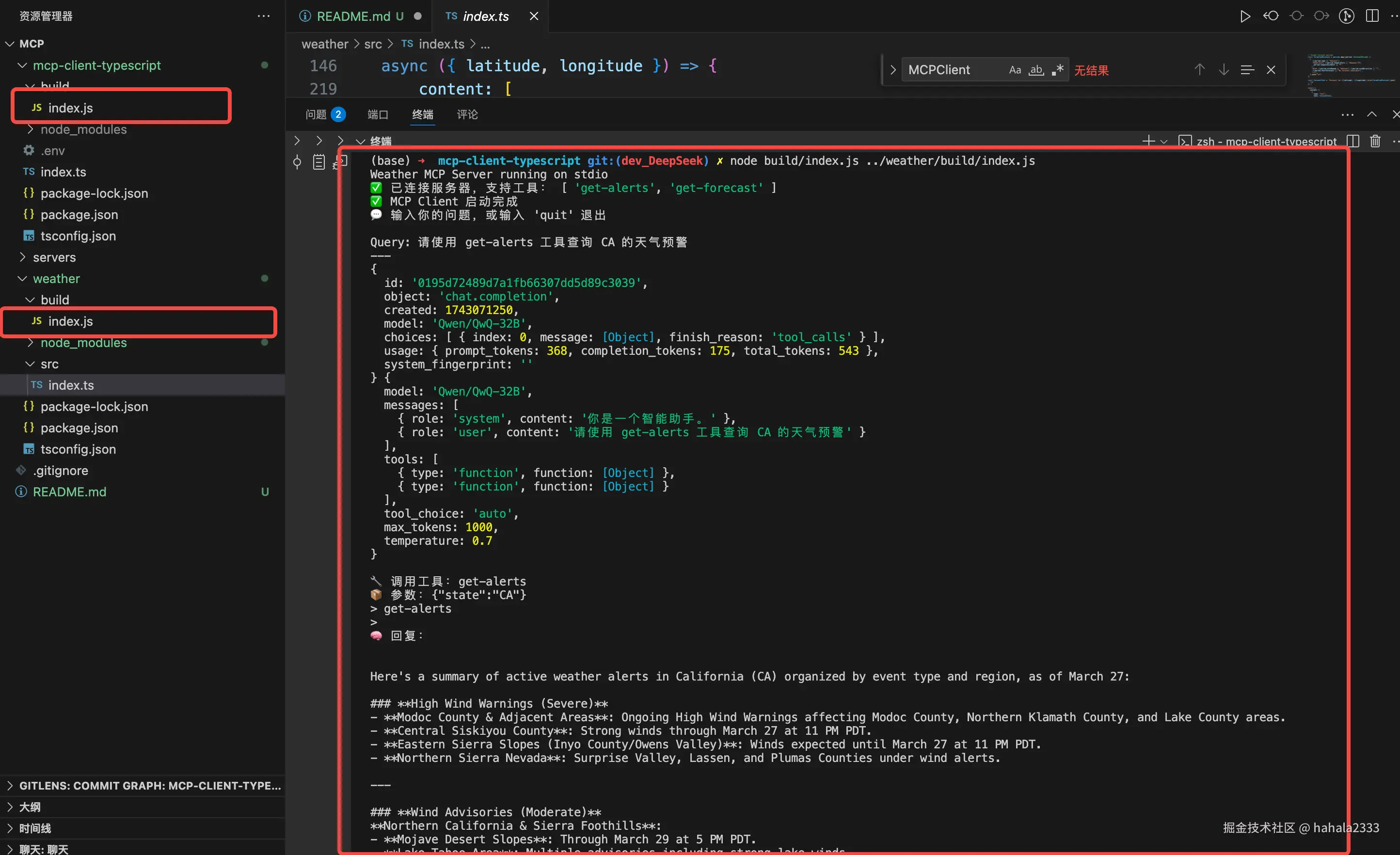Add a new terminal with plus icon
Image resolution: width=1400 pixels, height=855 pixels.
pyautogui.click(x=1148, y=141)
